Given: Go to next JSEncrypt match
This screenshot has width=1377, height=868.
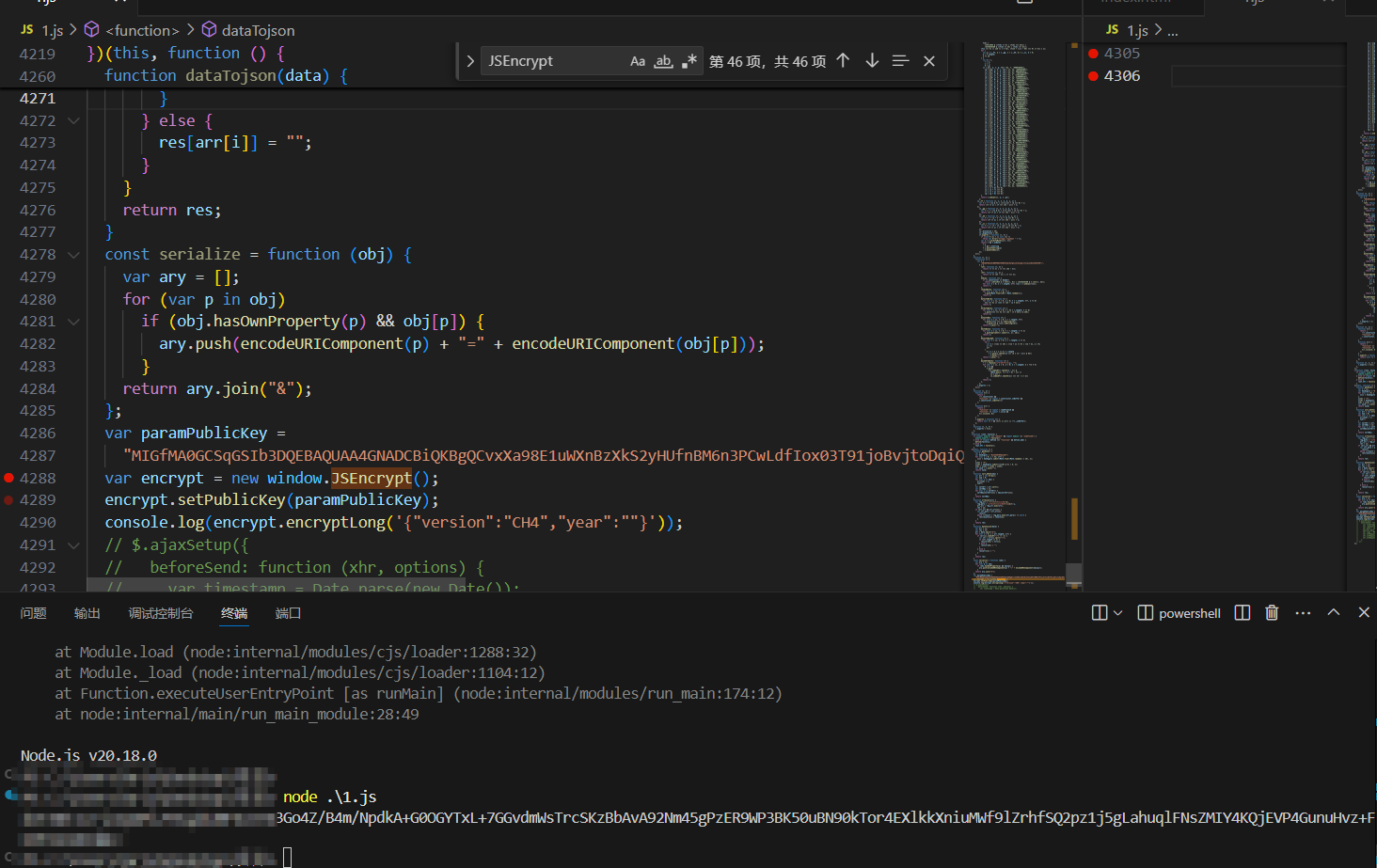Looking at the screenshot, I should click(x=872, y=61).
